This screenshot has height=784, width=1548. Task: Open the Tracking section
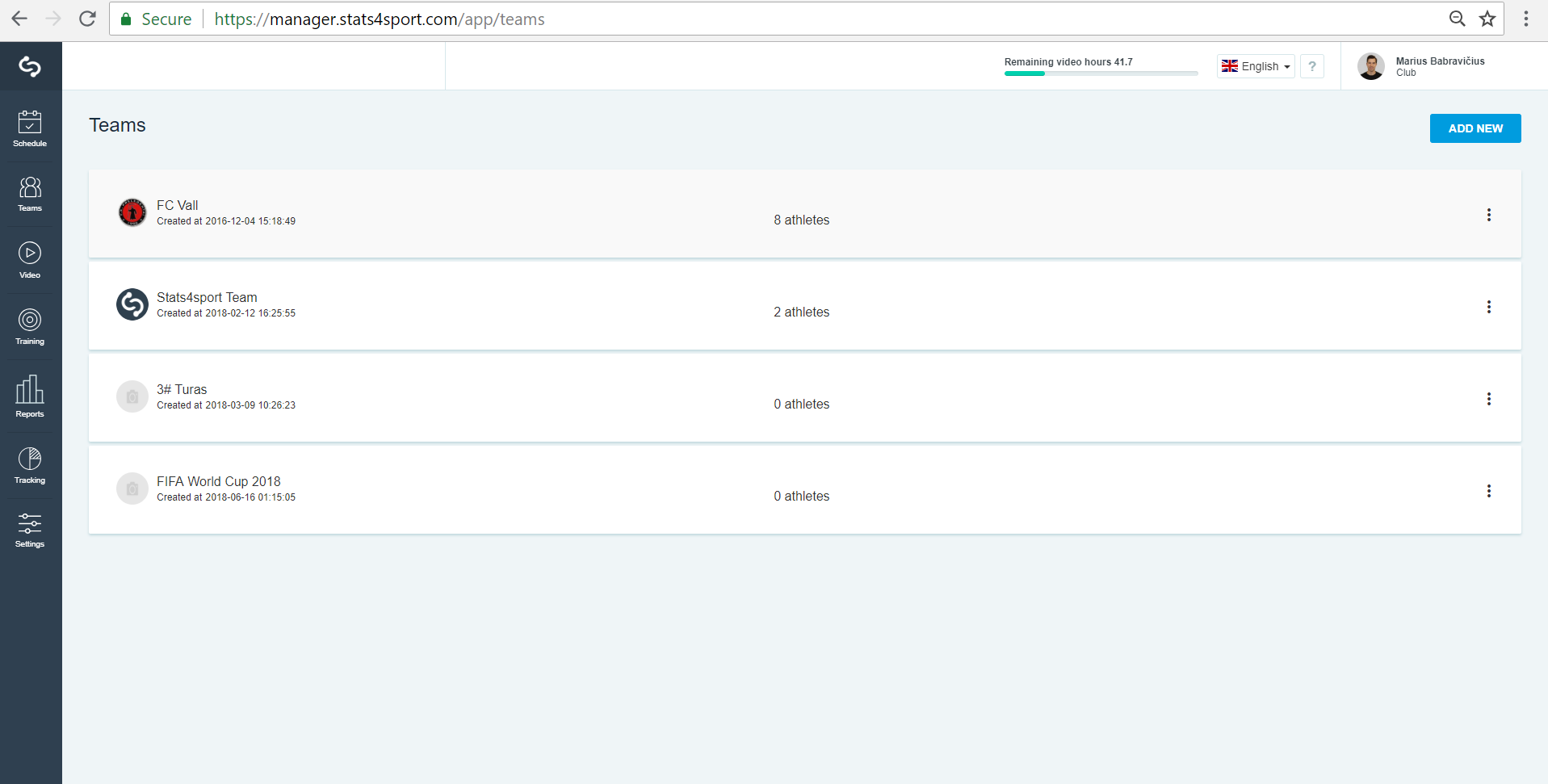tap(30, 466)
